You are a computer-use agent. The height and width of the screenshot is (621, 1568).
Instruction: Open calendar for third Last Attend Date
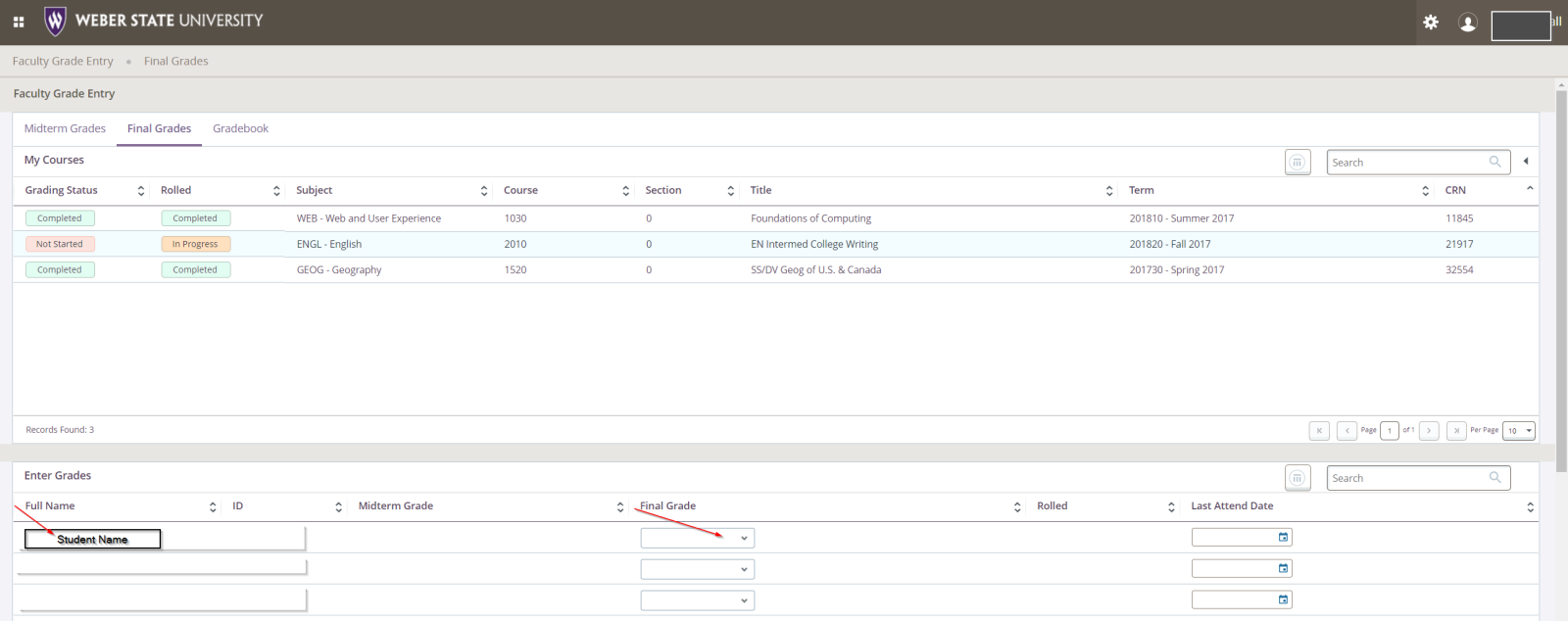click(x=1283, y=599)
